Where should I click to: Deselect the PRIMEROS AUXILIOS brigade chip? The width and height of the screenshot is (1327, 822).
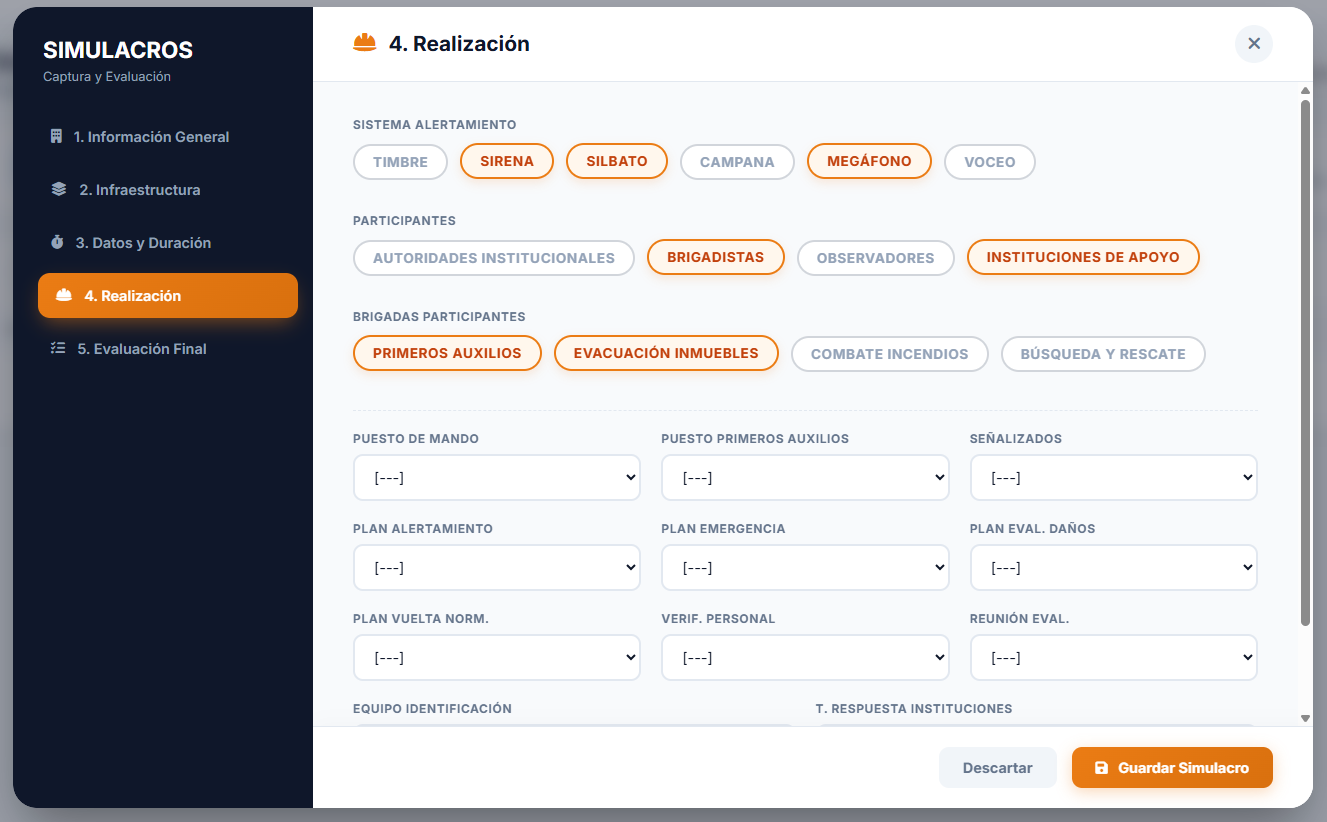(x=447, y=353)
